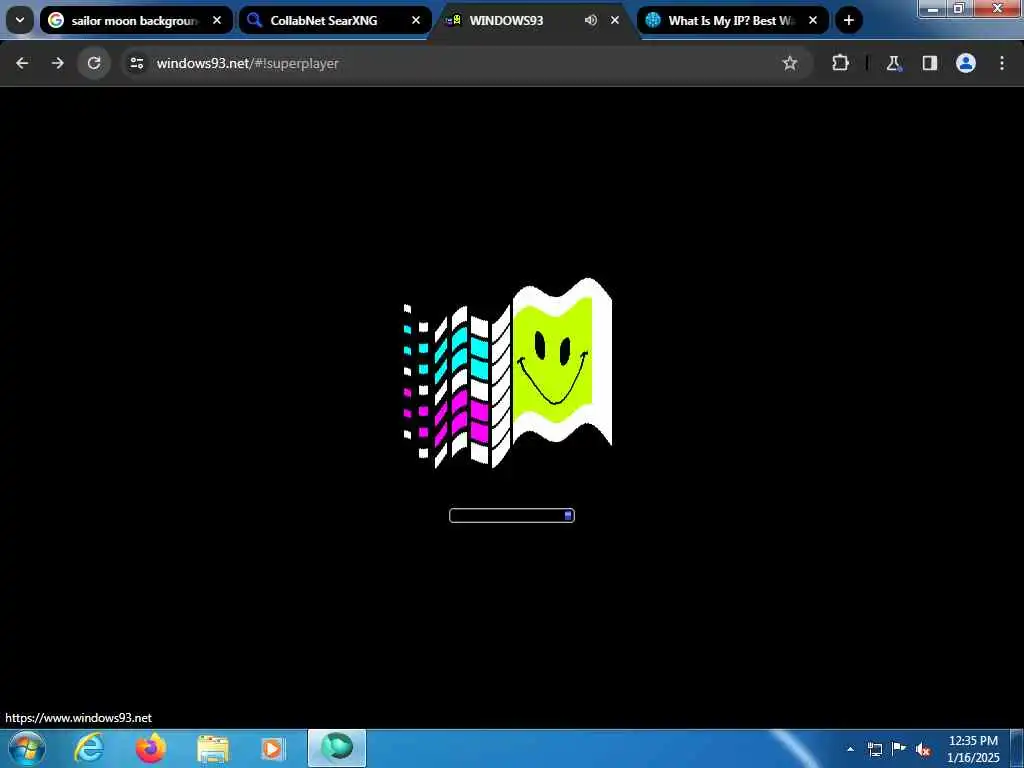Open the Chrome three-dot menu
This screenshot has width=1024, height=768.
[1002, 63]
